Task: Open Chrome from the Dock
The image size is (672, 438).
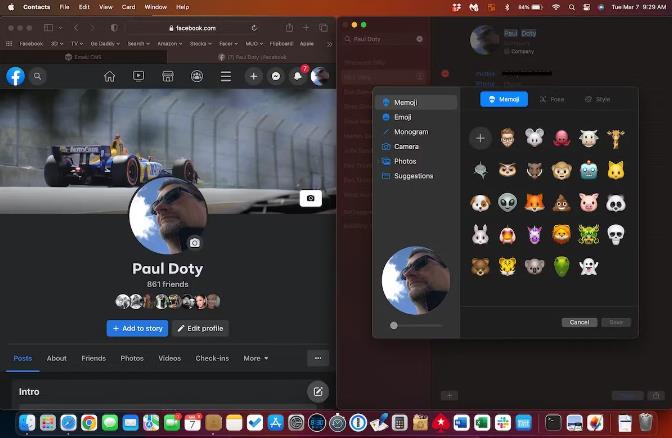Action: (x=89, y=423)
